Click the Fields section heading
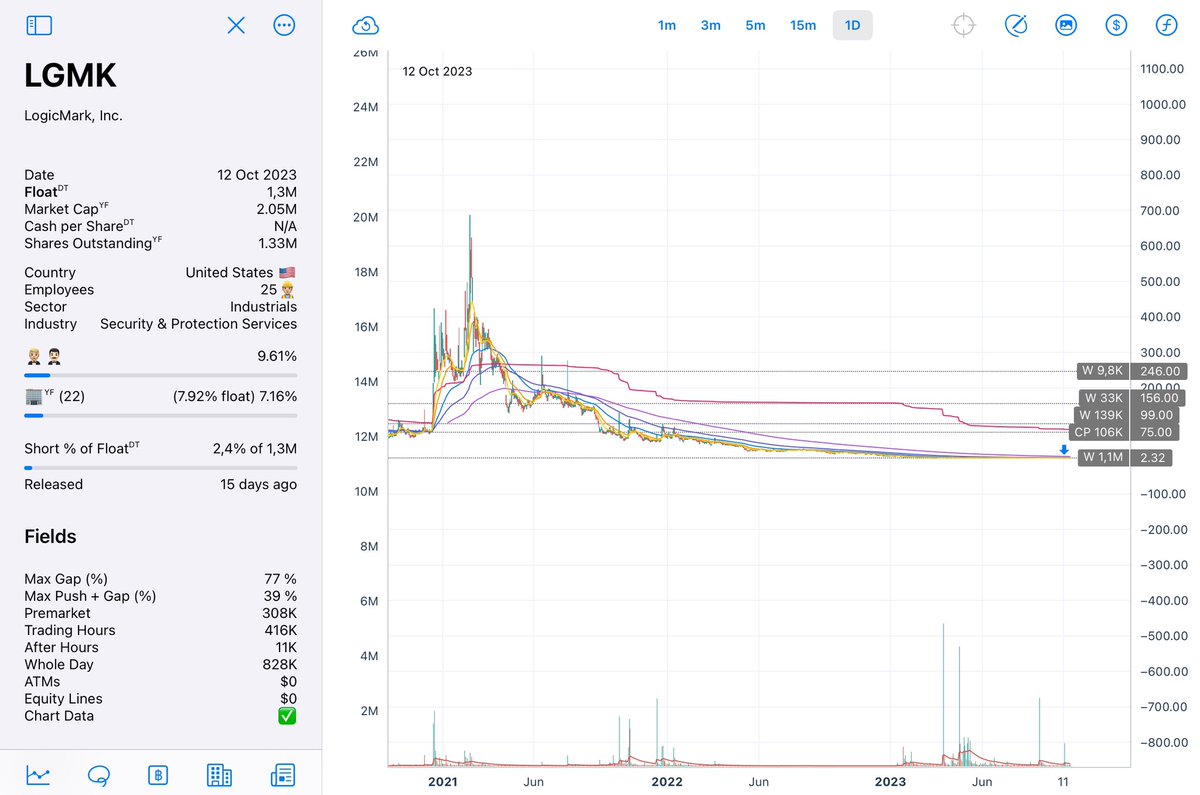Screen dimensions: 1200x795 coord(50,537)
